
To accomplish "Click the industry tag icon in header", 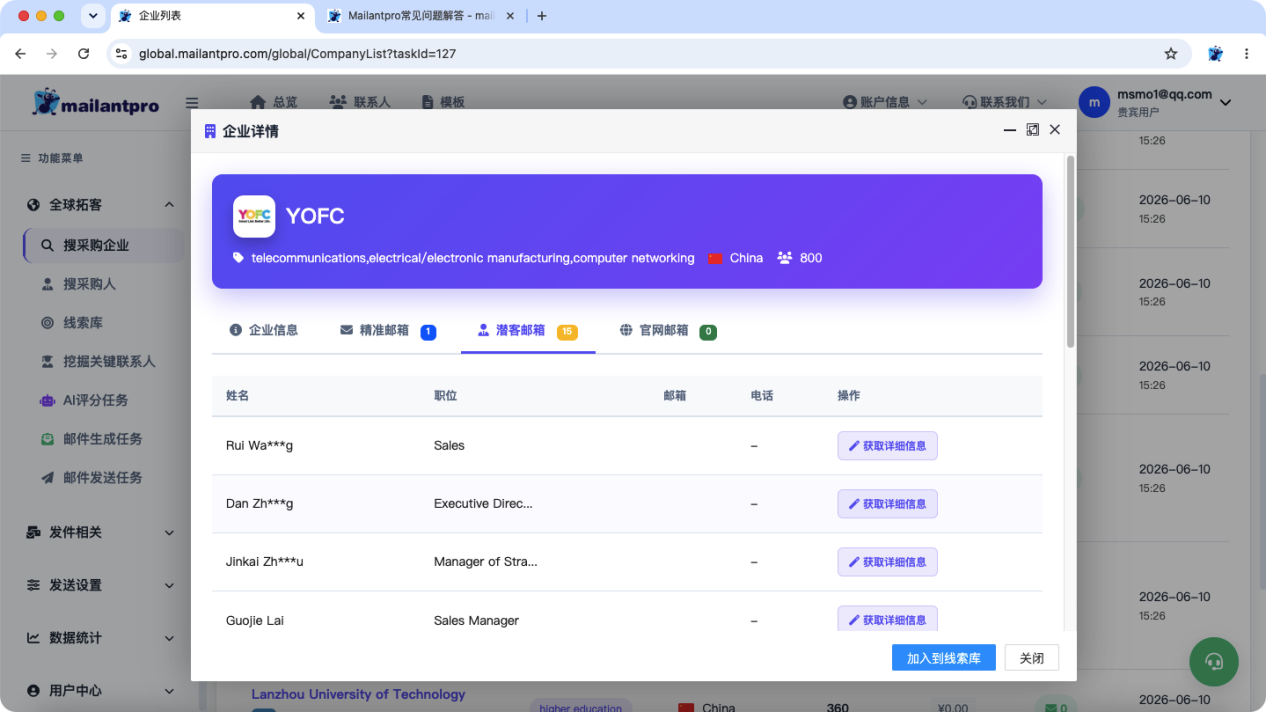I will tap(238, 258).
